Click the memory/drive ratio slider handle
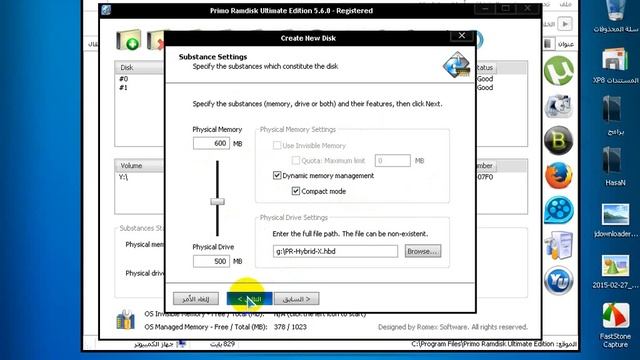 (x=217, y=202)
